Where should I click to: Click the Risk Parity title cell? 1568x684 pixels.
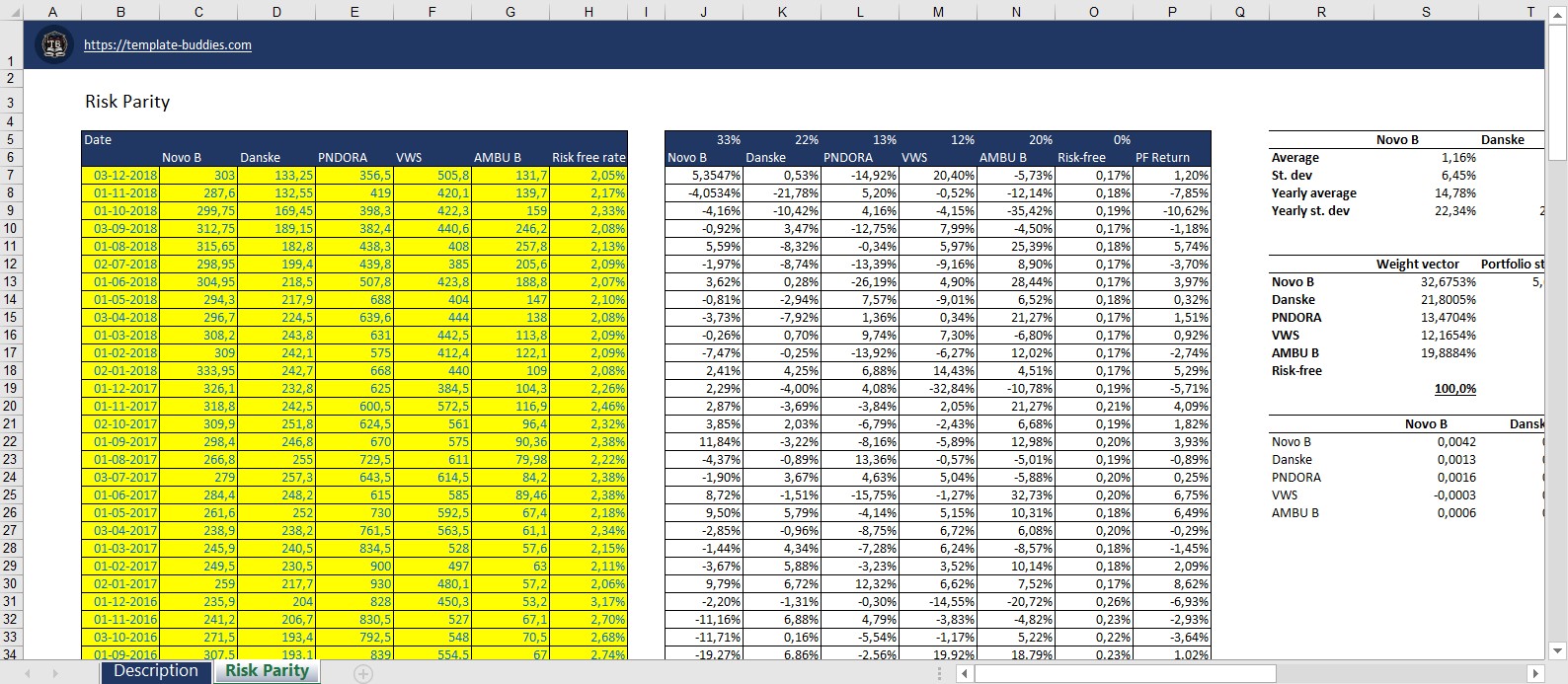[127, 102]
